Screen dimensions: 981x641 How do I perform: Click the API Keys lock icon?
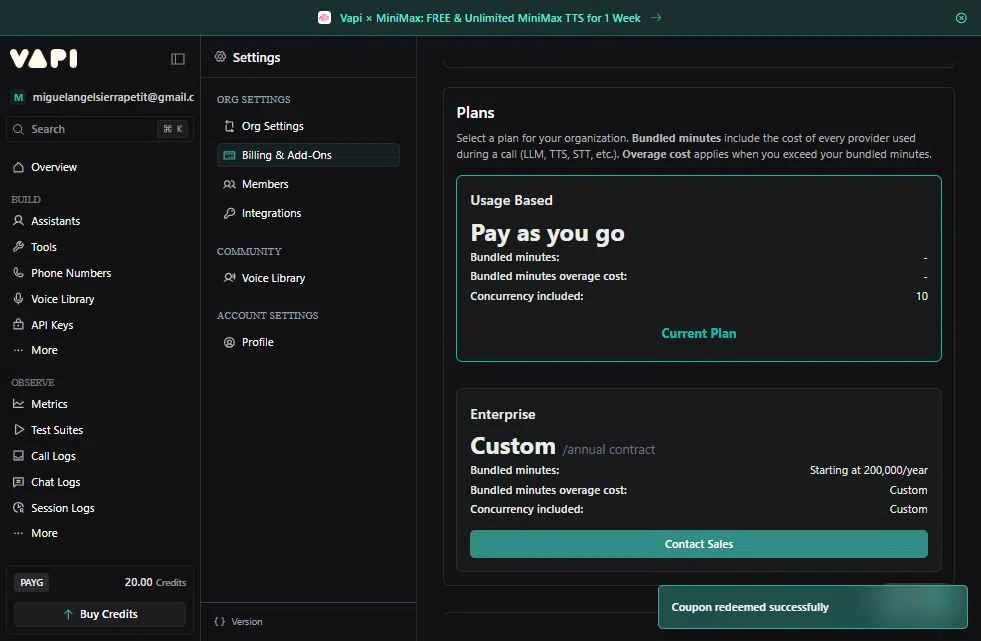click(19, 325)
